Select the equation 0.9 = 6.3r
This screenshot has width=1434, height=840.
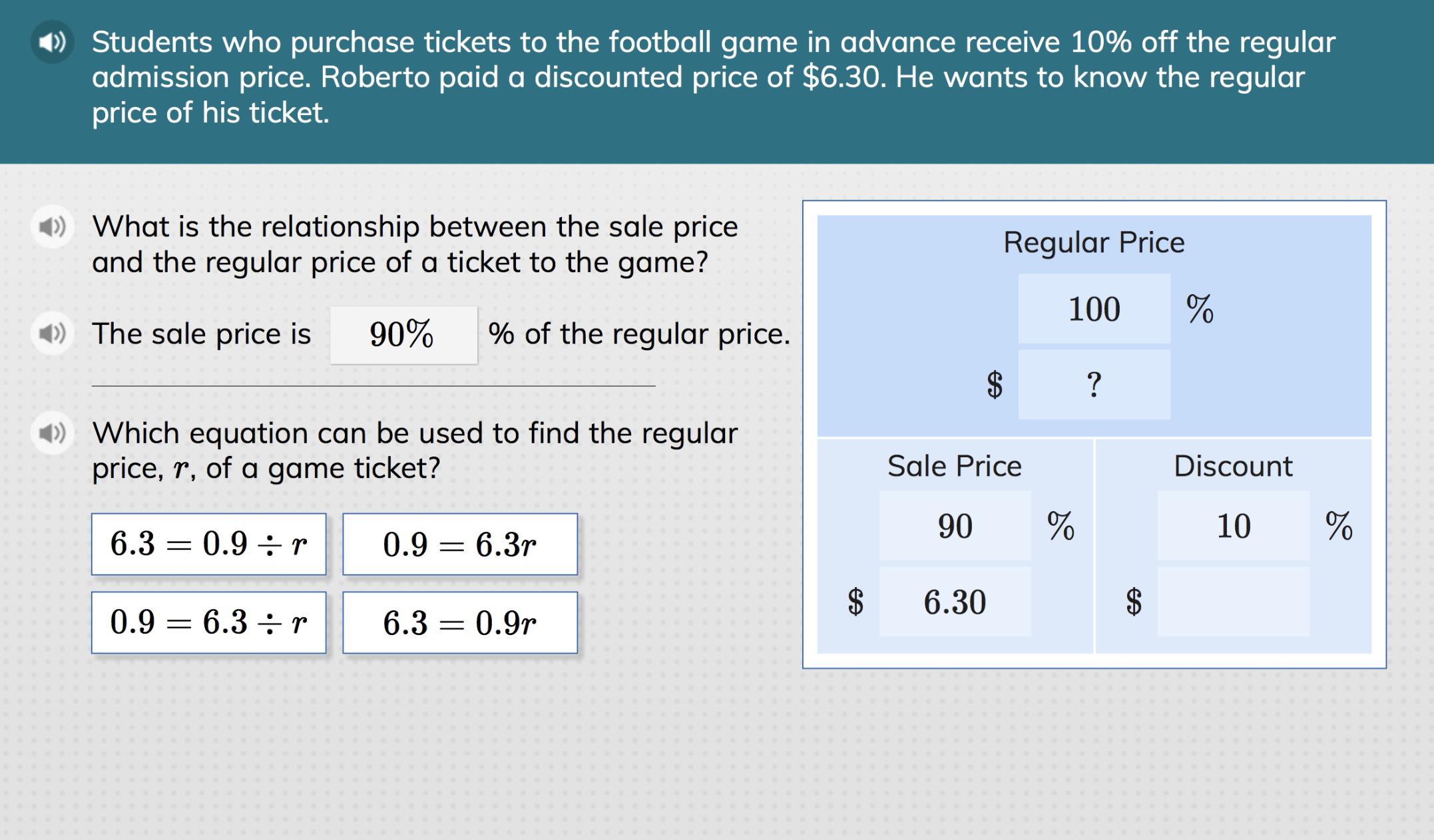click(x=460, y=544)
